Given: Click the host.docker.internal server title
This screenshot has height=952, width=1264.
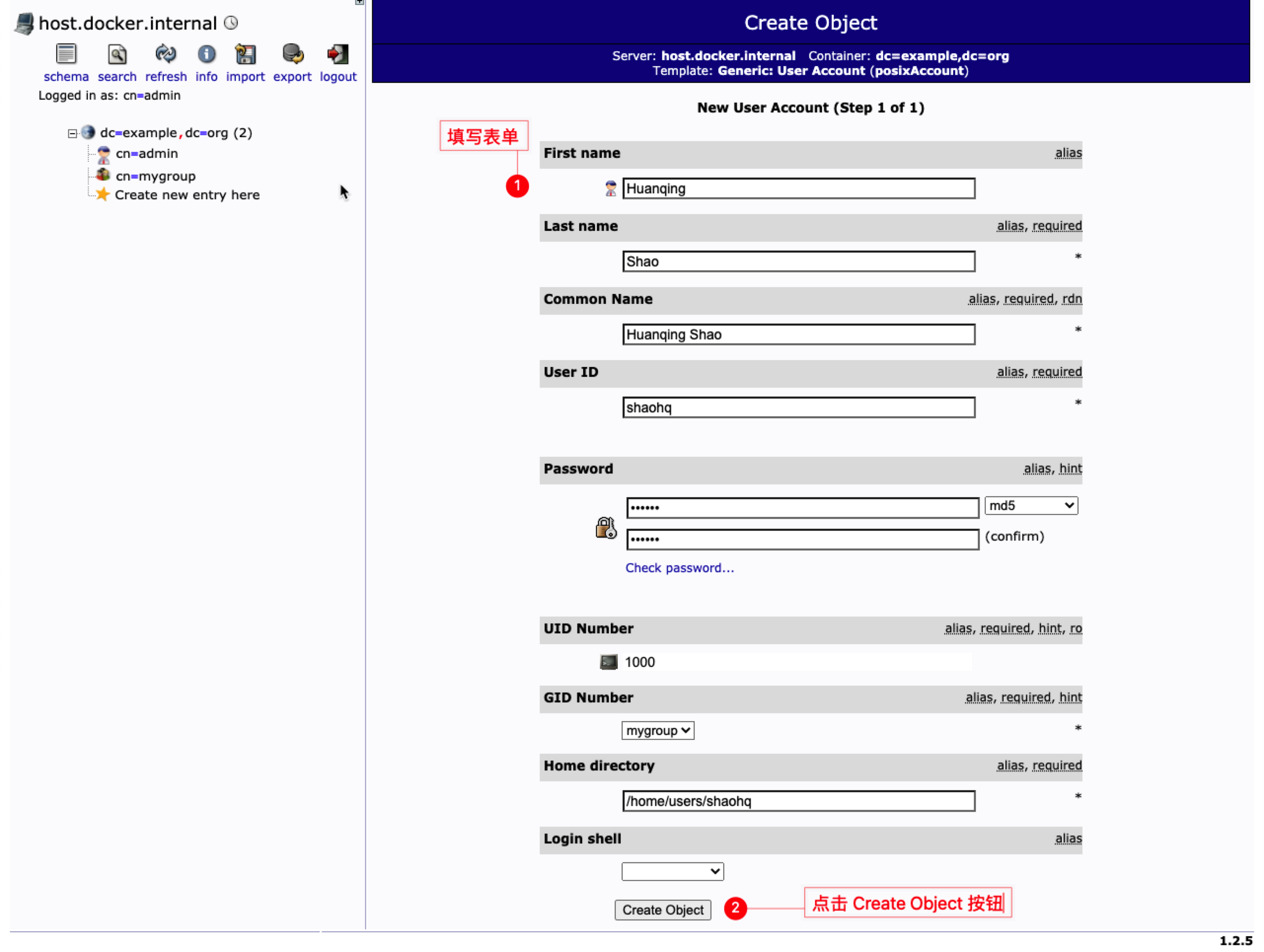Looking at the screenshot, I should click(x=127, y=23).
